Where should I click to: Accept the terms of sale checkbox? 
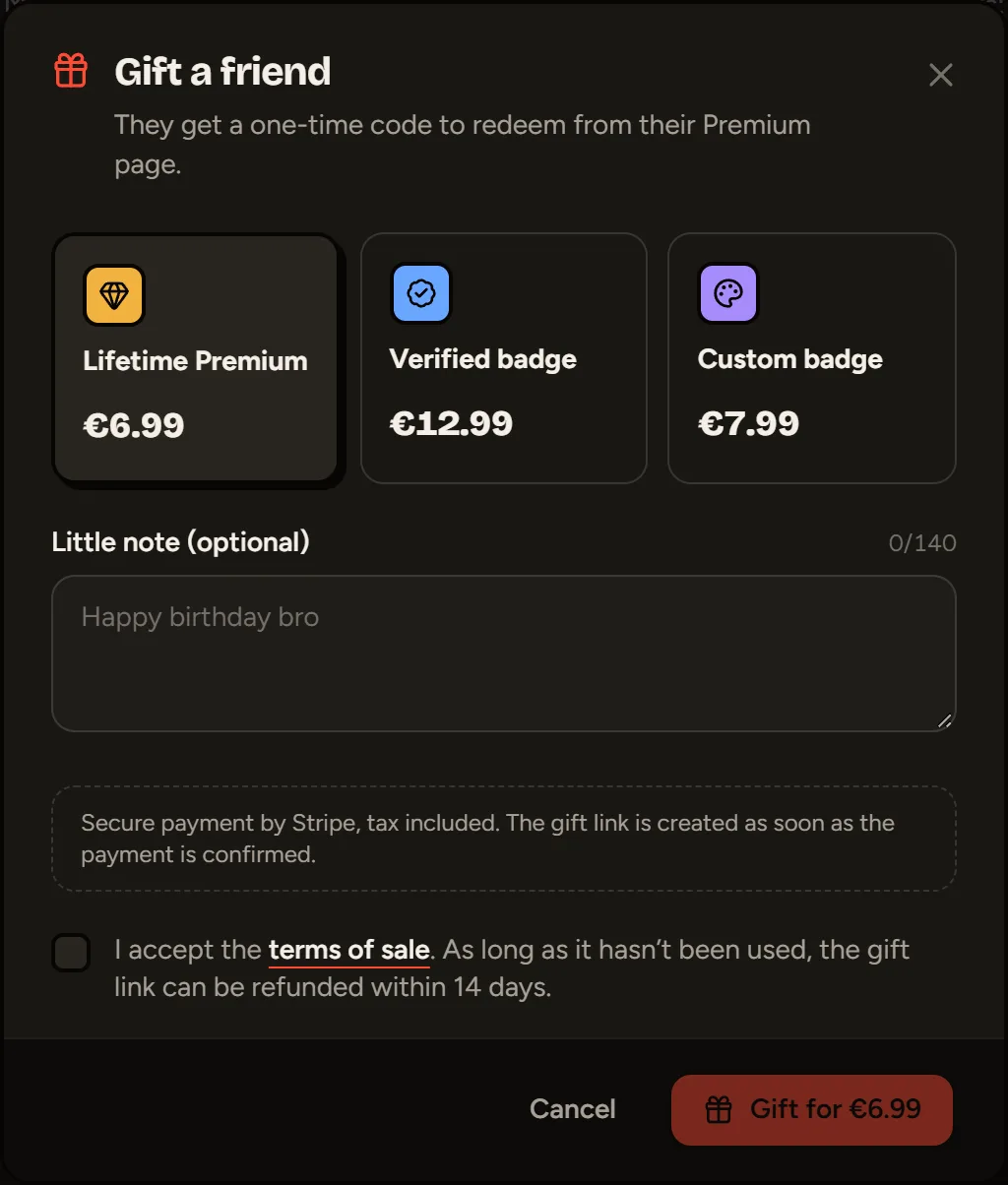tap(71, 953)
